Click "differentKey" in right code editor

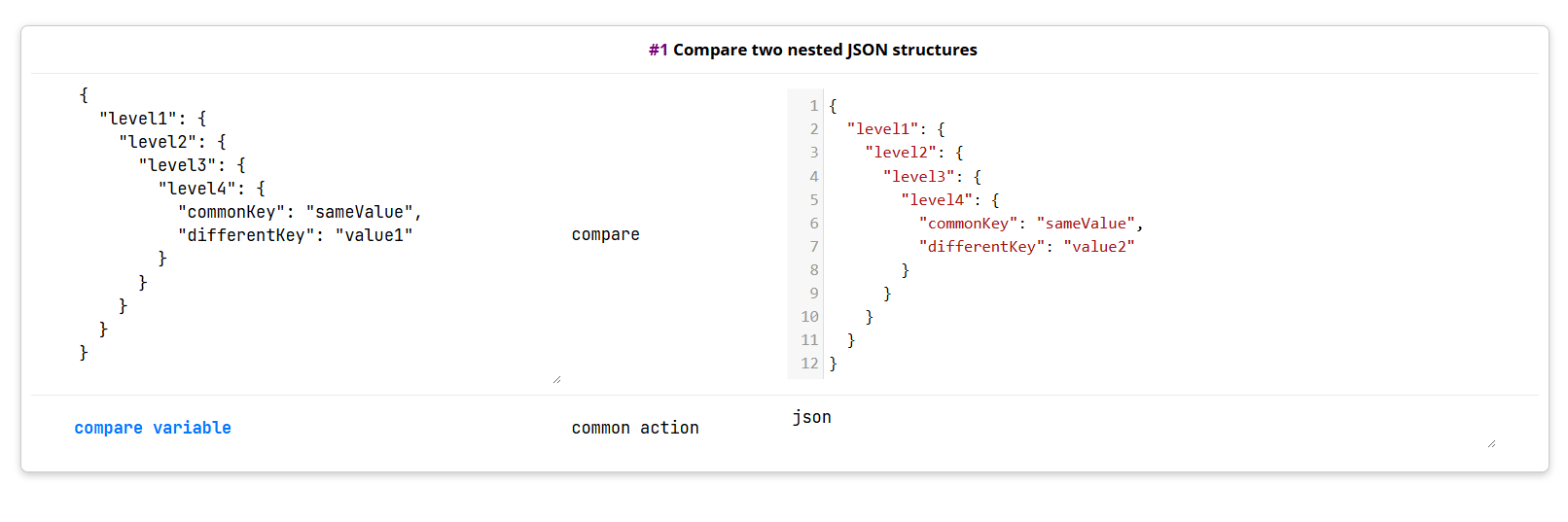point(981,247)
